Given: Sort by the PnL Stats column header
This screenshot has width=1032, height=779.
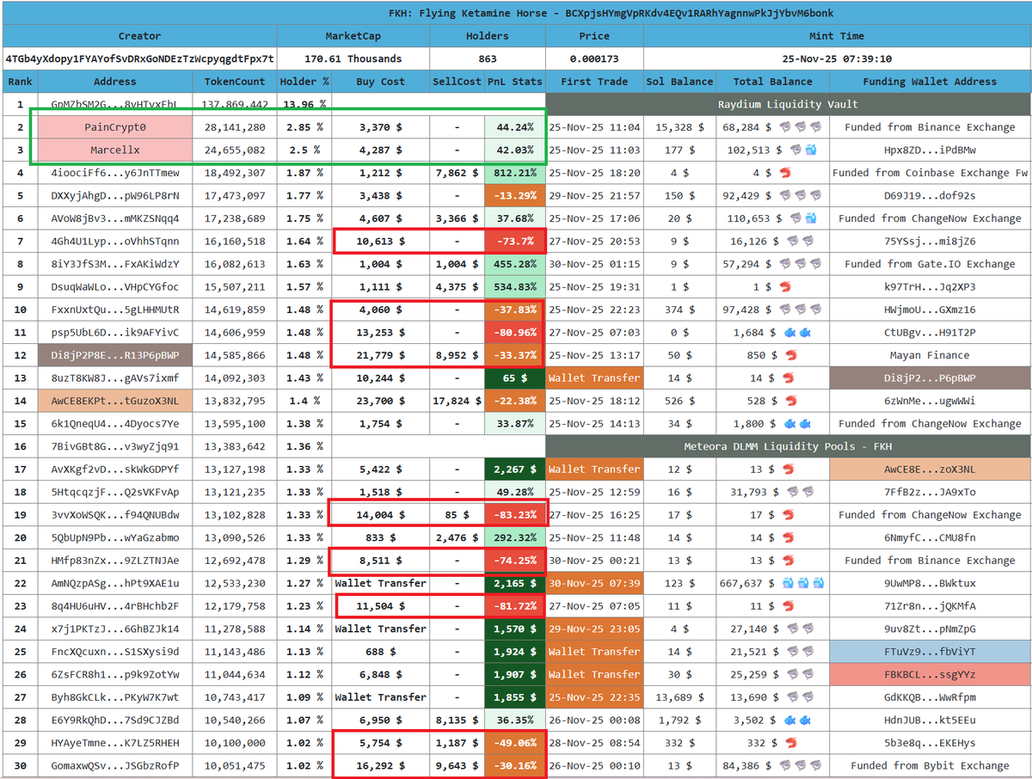Looking at the screenshot, I should tap(514, 82).
